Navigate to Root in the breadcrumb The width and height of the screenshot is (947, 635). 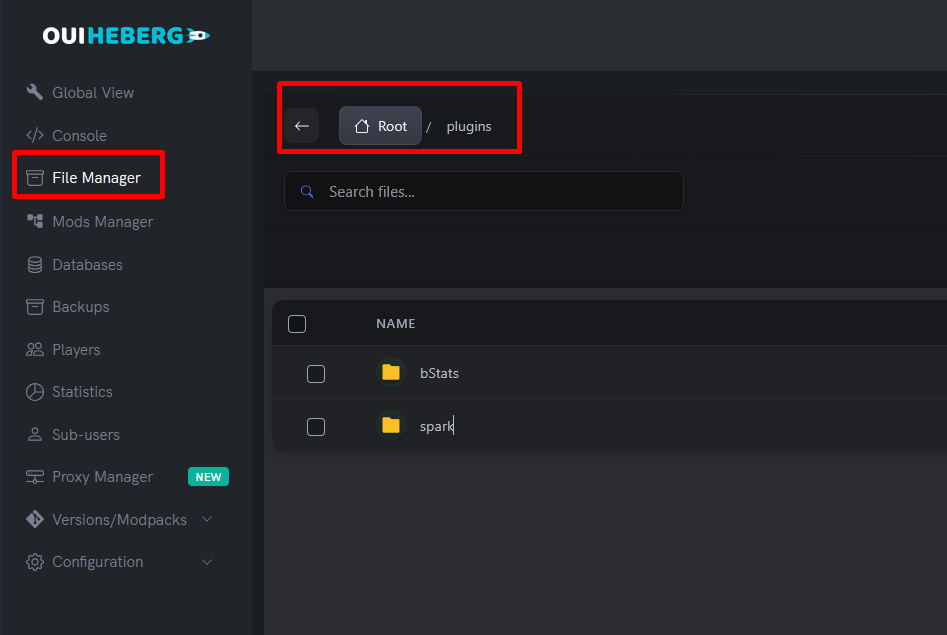click(381, 126)
